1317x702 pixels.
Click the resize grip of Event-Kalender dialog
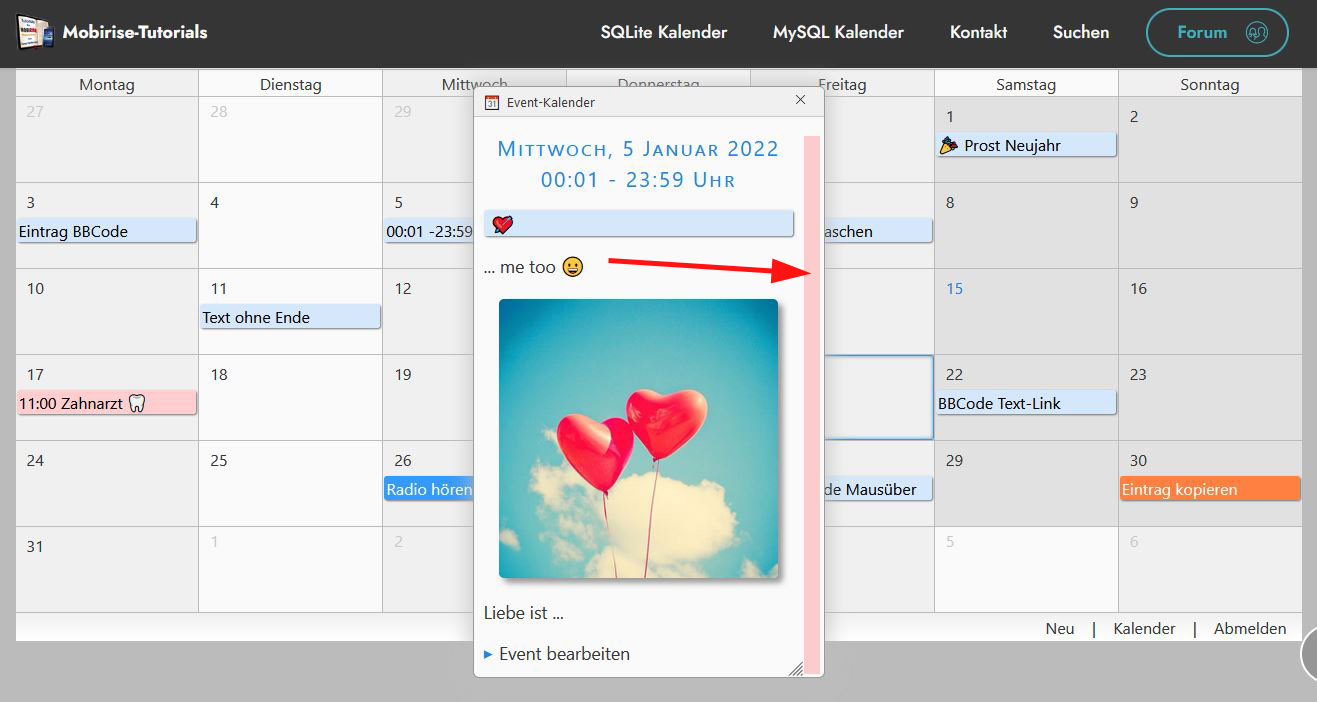coord(796,669)
